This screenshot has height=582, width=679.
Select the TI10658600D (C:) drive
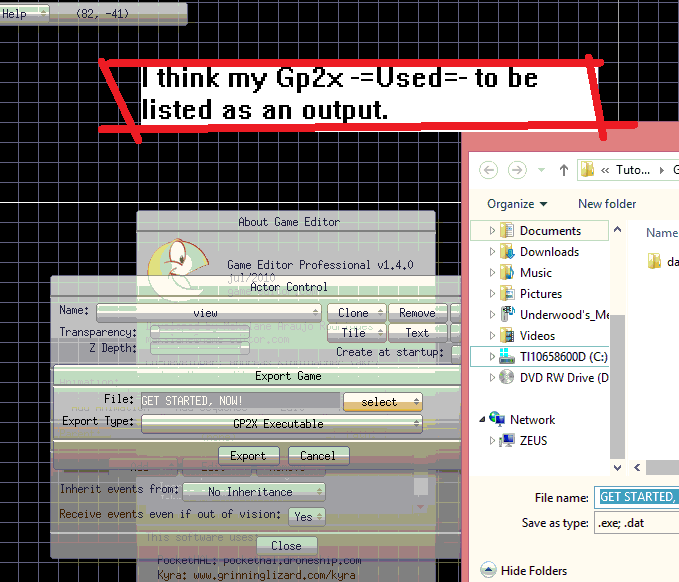[563, 356]
